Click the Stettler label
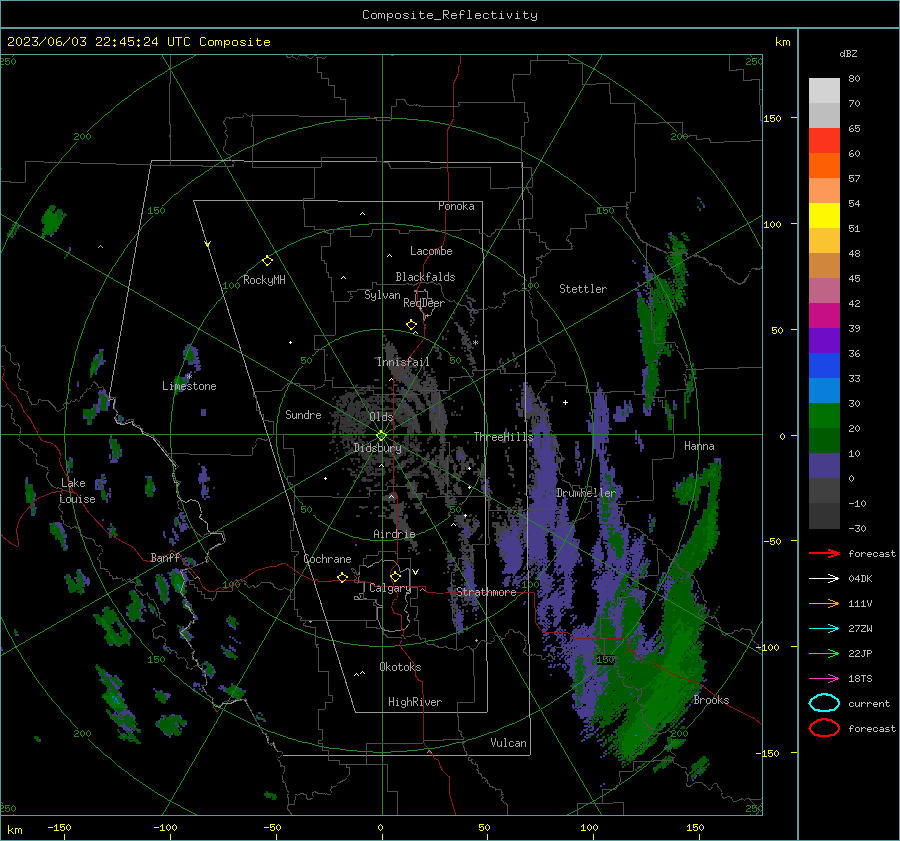 pos(583,289)
